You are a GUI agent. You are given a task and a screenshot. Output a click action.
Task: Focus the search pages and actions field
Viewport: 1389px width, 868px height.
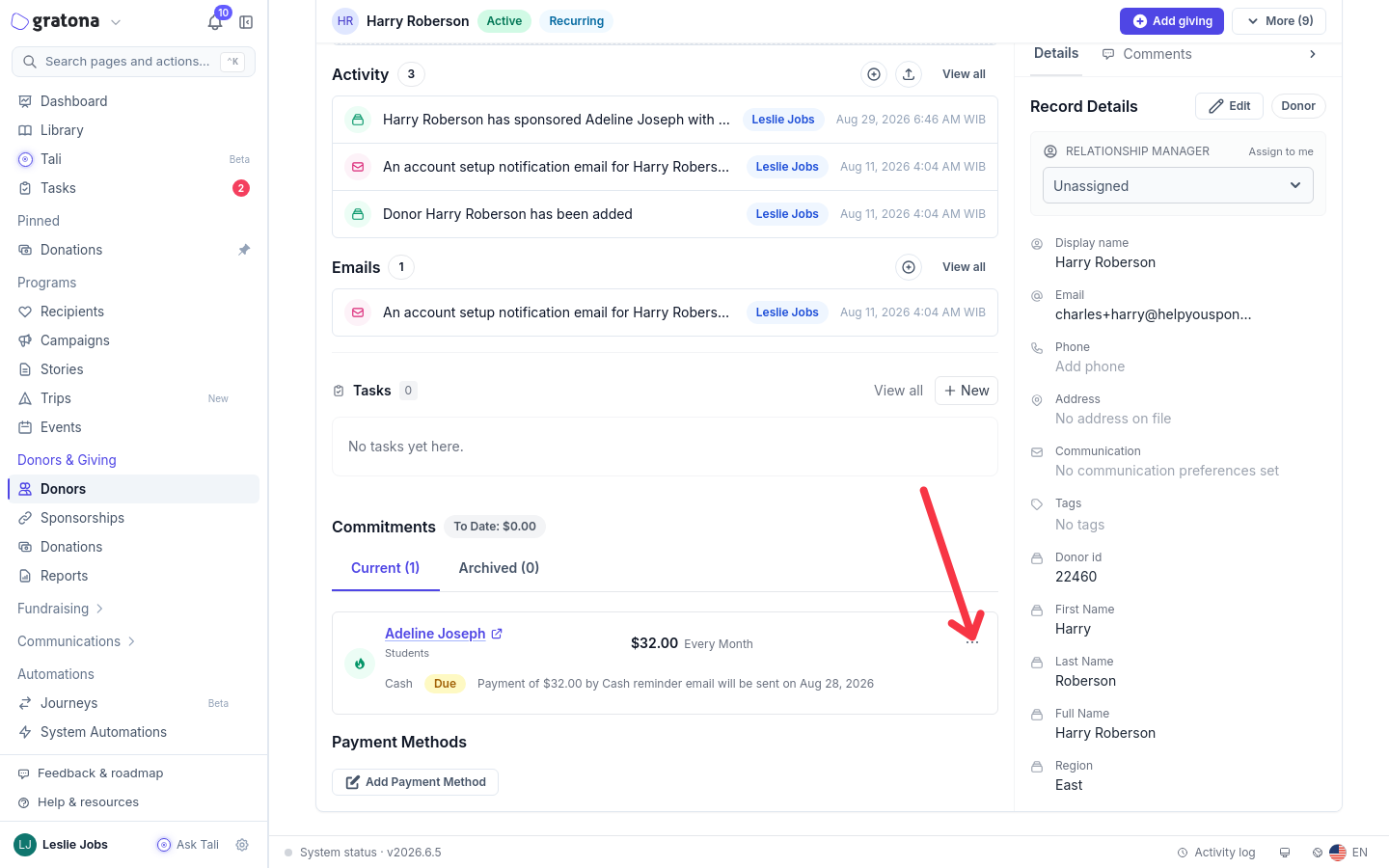coord(133,62)
